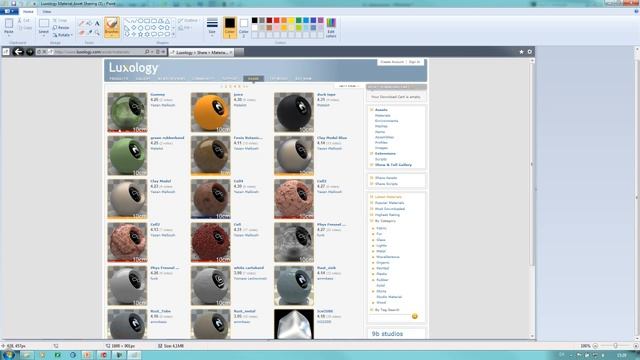This screenshot has width=640, height=360.
Task: Click the Sign In link
Action: tap(414, 62)
